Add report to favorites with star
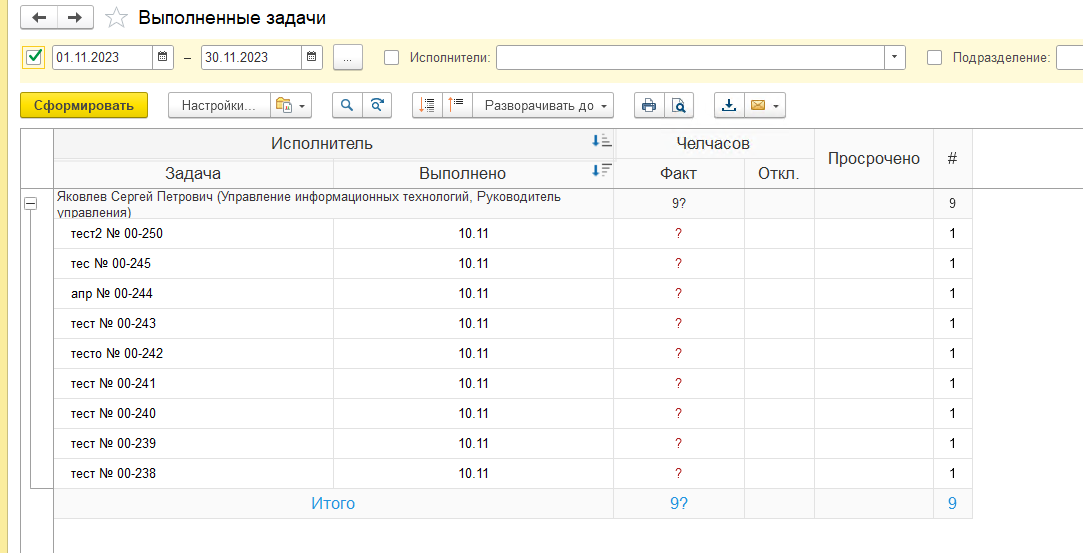 click(117, 18)
